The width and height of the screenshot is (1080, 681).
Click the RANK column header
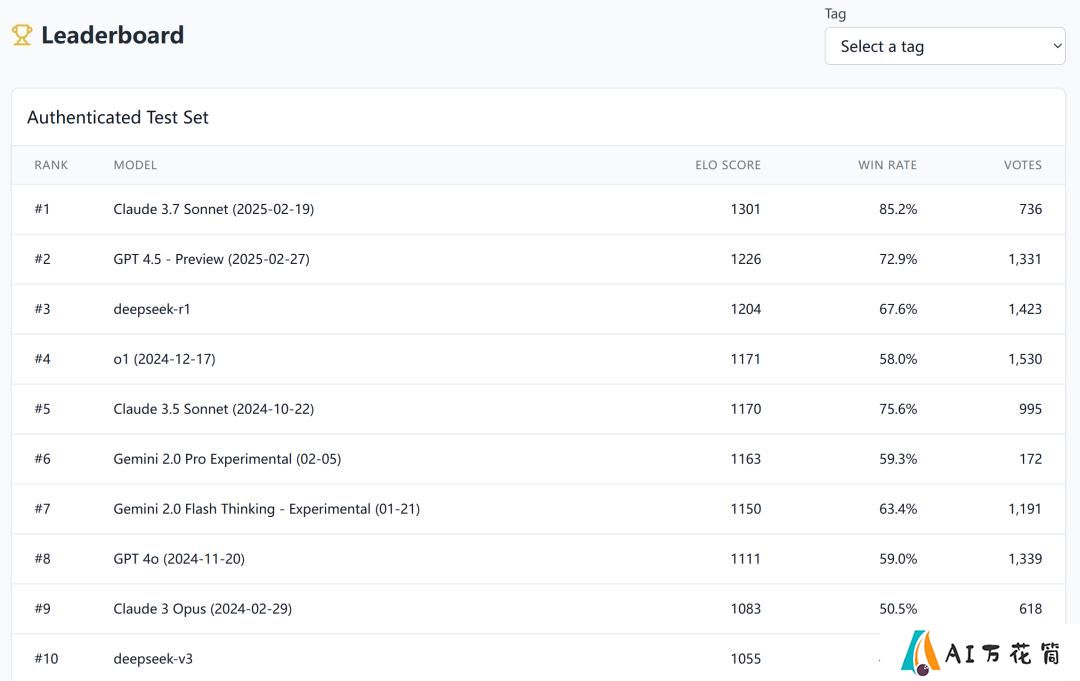51,165
